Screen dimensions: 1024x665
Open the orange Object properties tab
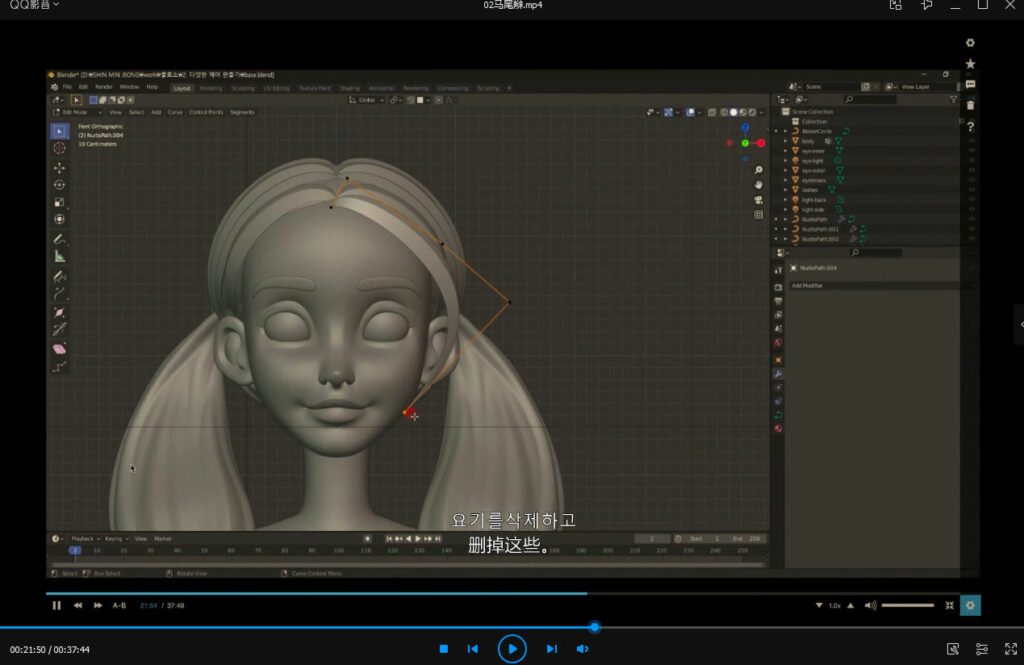[778, 360]
